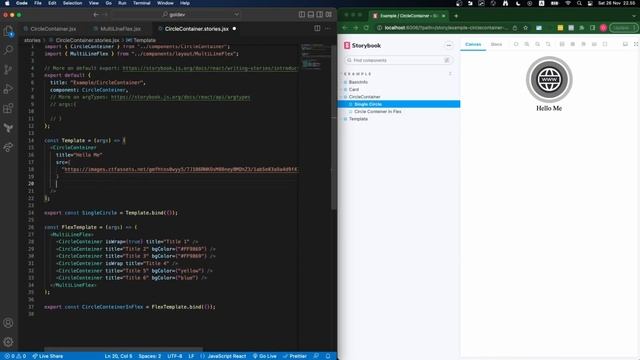
Task: Open the Selection menu in menu bar
Action: 72,3
